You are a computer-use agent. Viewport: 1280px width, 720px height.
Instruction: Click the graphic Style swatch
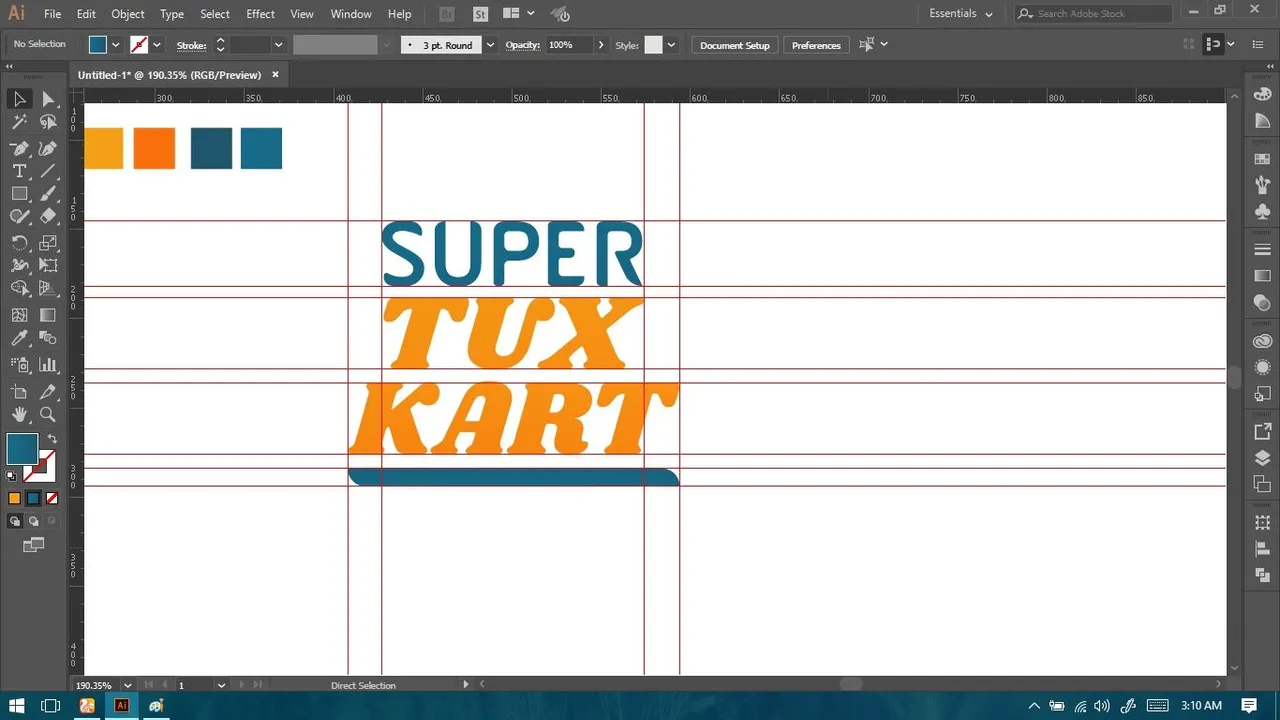tap(653, 45)
